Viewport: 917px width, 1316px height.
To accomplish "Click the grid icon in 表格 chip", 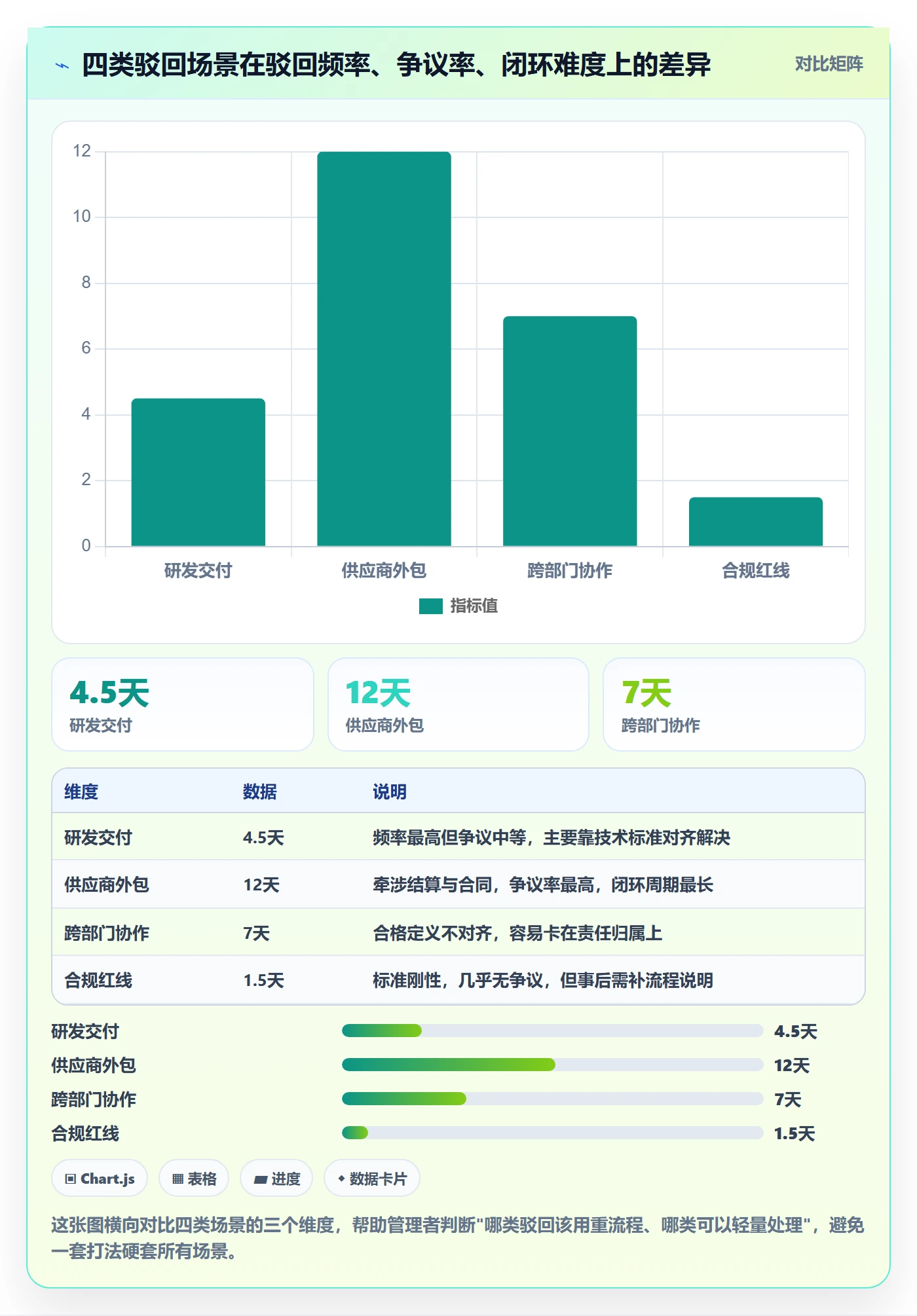I will (x=178, y=1179).
